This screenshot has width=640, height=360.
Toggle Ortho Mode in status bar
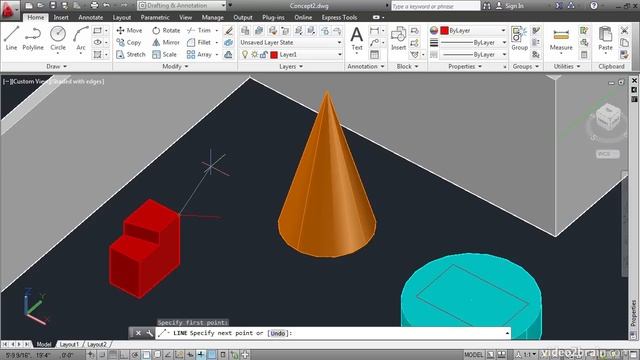click(x=124, y=355)
